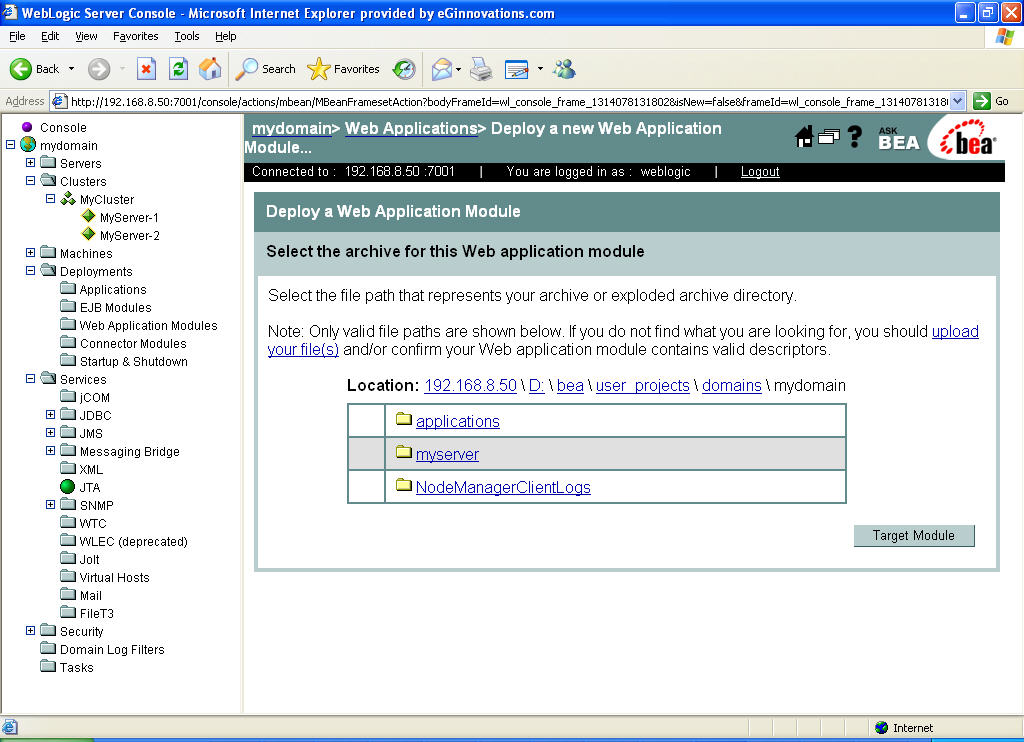Open the Back button history dropdown arrow
Screen dimensions: 1024x742
point(71,69)
